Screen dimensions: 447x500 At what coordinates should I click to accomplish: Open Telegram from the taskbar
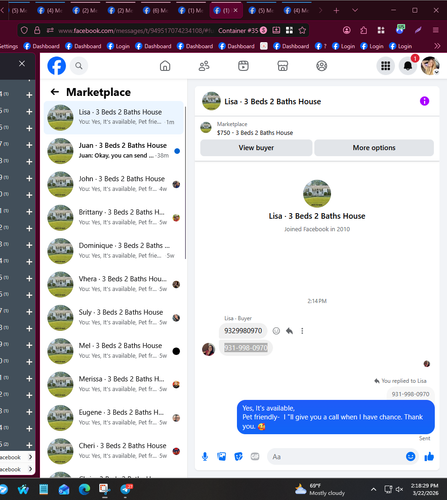click(126, 489)
